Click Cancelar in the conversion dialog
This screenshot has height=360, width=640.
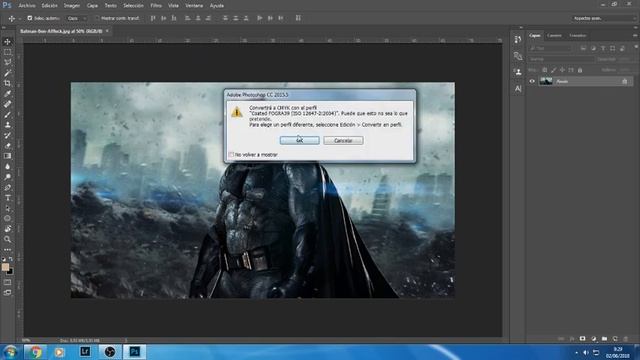pyautogui.click(x=343, y=140)
